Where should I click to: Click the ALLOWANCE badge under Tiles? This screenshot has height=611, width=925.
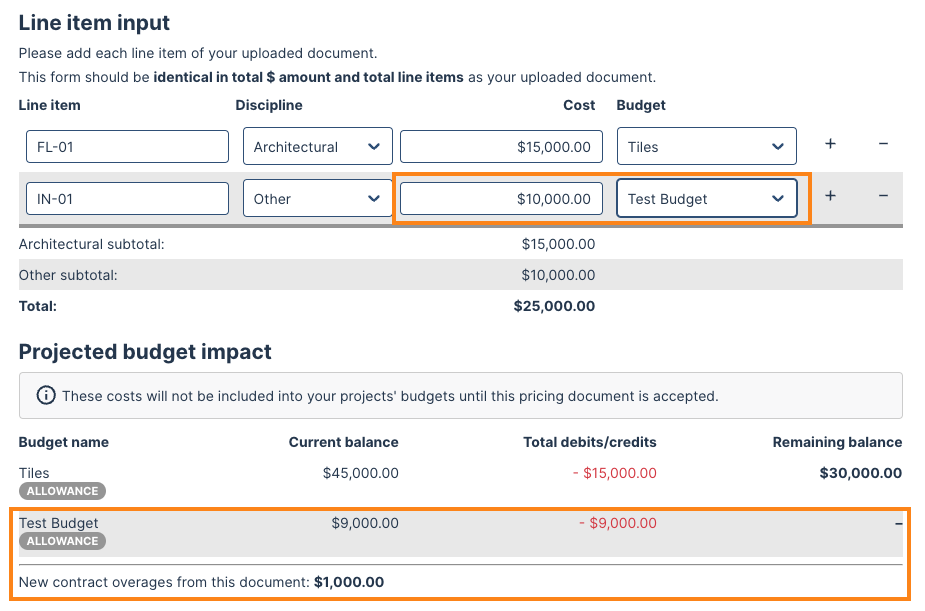[62, 490]
